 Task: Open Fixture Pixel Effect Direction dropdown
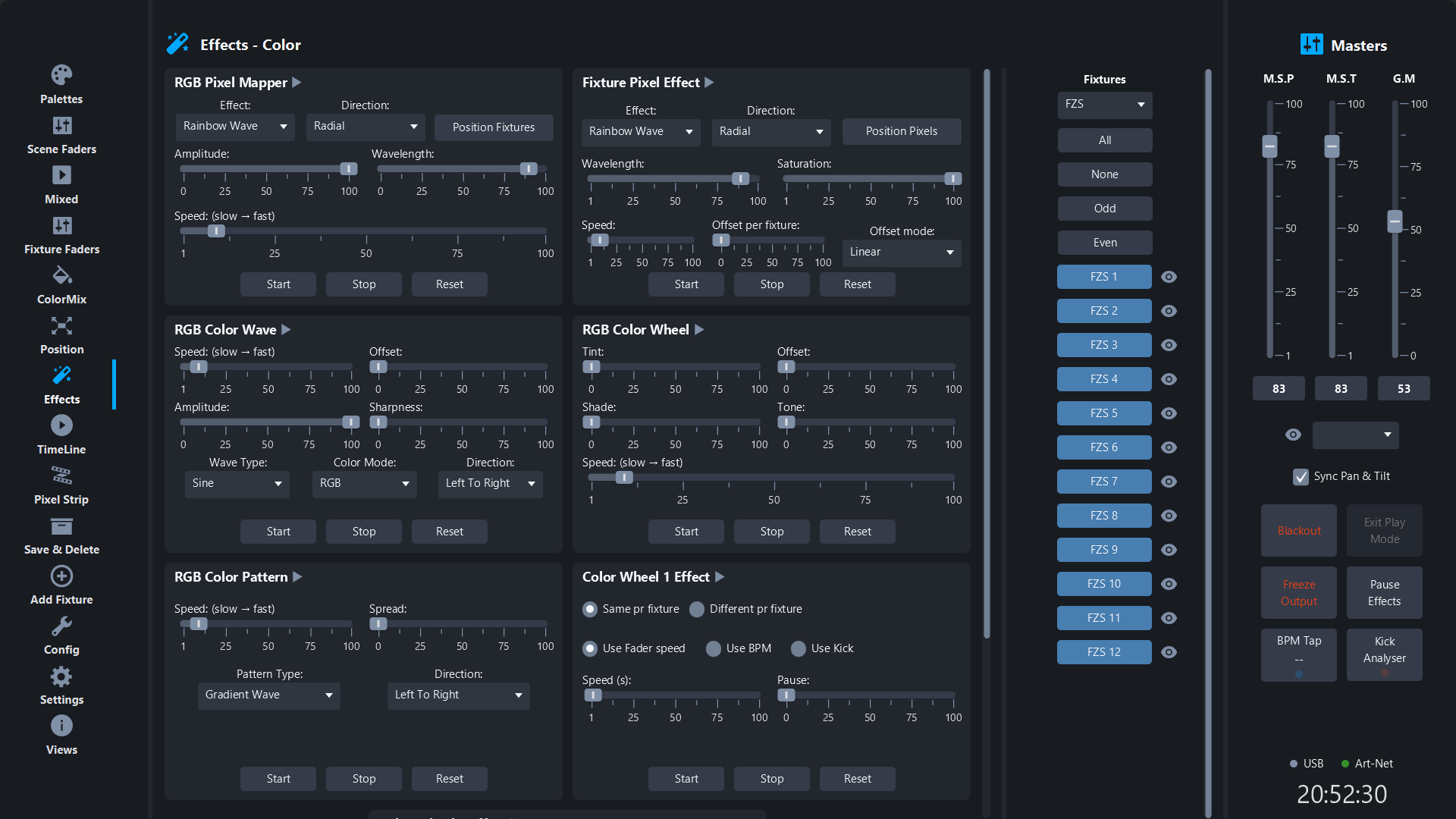(771, 132)
